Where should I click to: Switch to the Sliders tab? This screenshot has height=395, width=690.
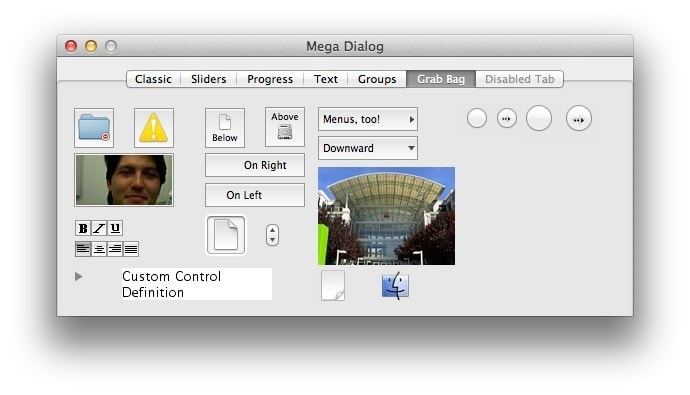click(x=209, y=79)
